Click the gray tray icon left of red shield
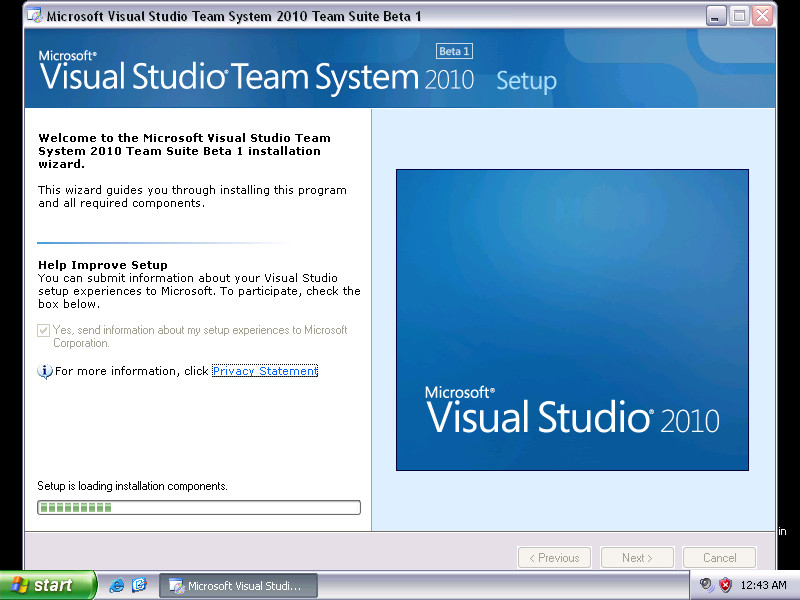The image size is (800, 600). pyautogui.click(x=707, y=585)
